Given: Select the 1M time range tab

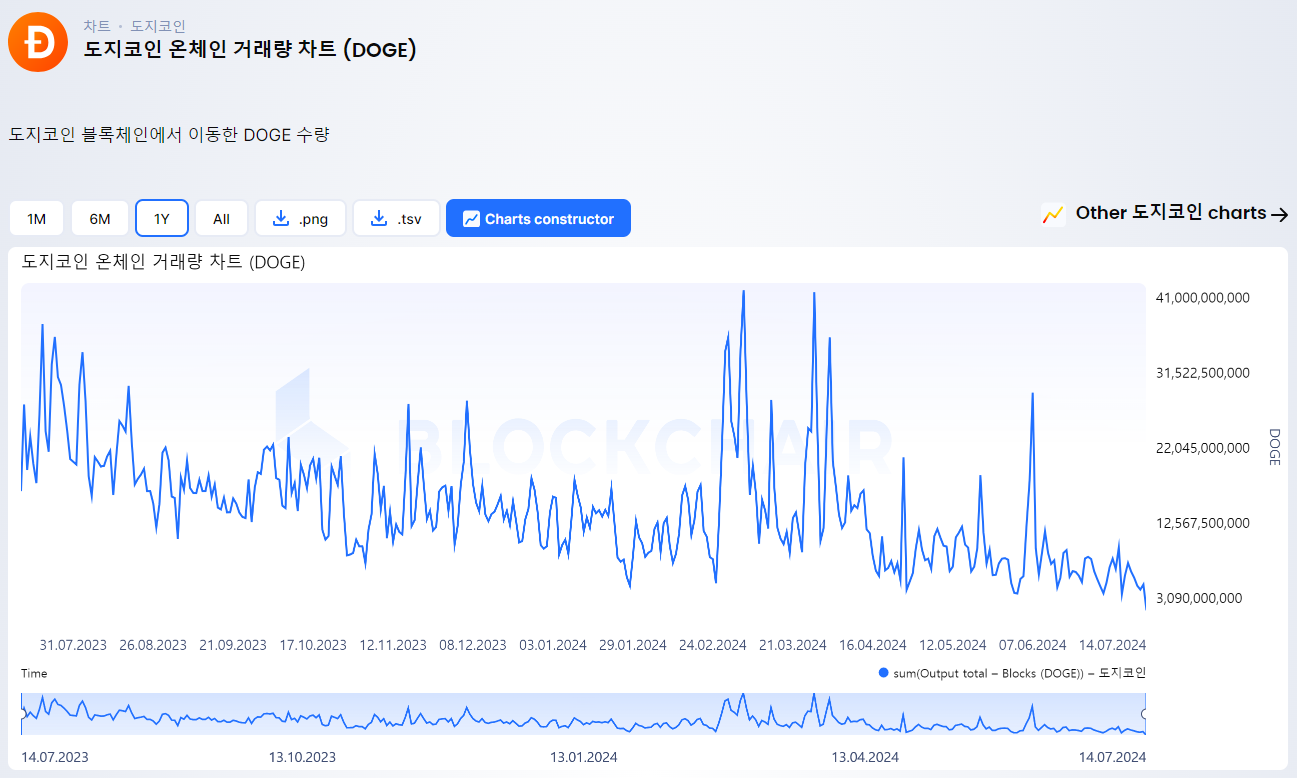Looking at the screenshot, I should pyautogui.click(x=37, y=219).
